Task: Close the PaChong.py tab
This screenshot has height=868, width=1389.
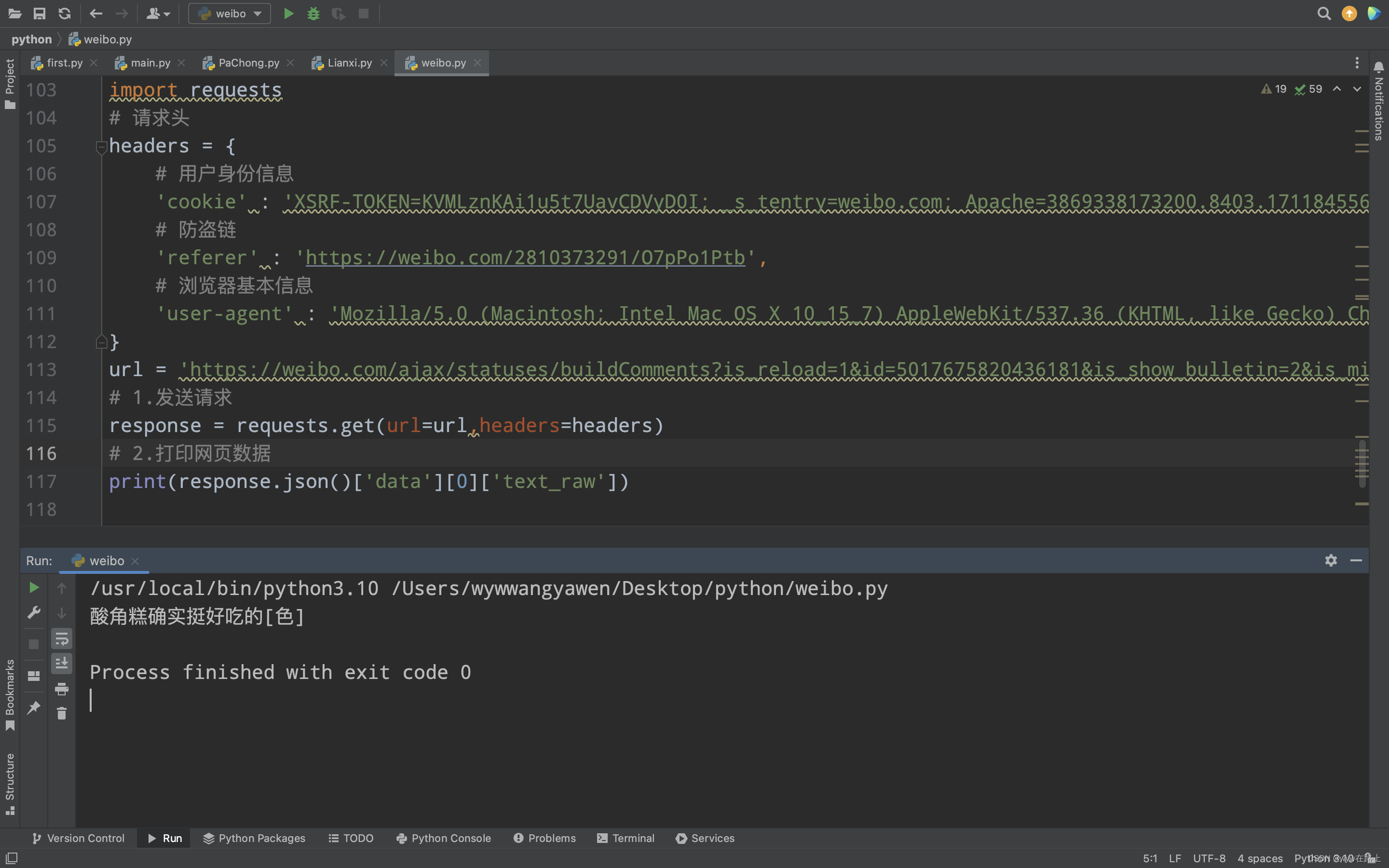Action: coord(290,63)
